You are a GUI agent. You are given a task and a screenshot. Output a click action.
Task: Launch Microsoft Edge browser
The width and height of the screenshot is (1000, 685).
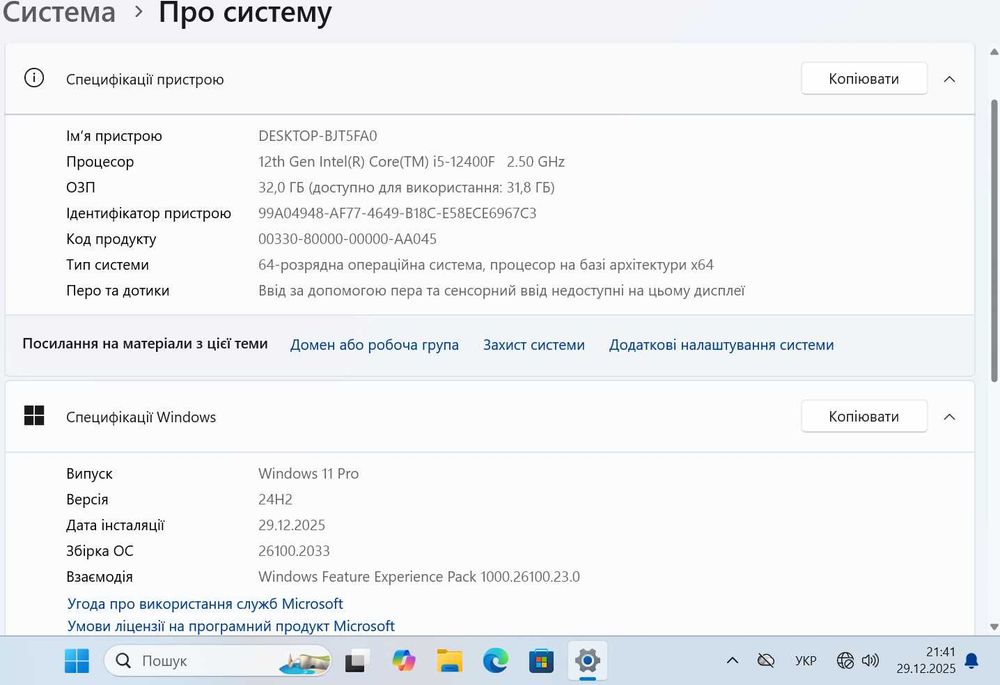[x=496, y=661]
